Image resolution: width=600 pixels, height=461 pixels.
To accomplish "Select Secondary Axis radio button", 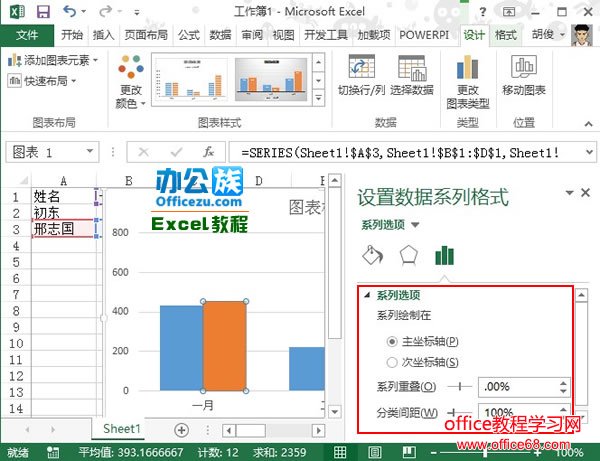I will tap(392, 362).
